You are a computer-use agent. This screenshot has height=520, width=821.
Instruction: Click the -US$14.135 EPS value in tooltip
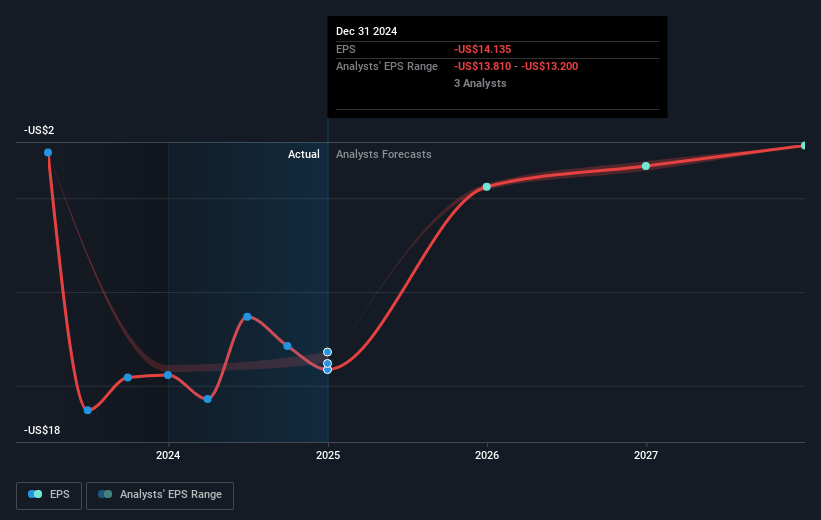click(x=482, y=49)
